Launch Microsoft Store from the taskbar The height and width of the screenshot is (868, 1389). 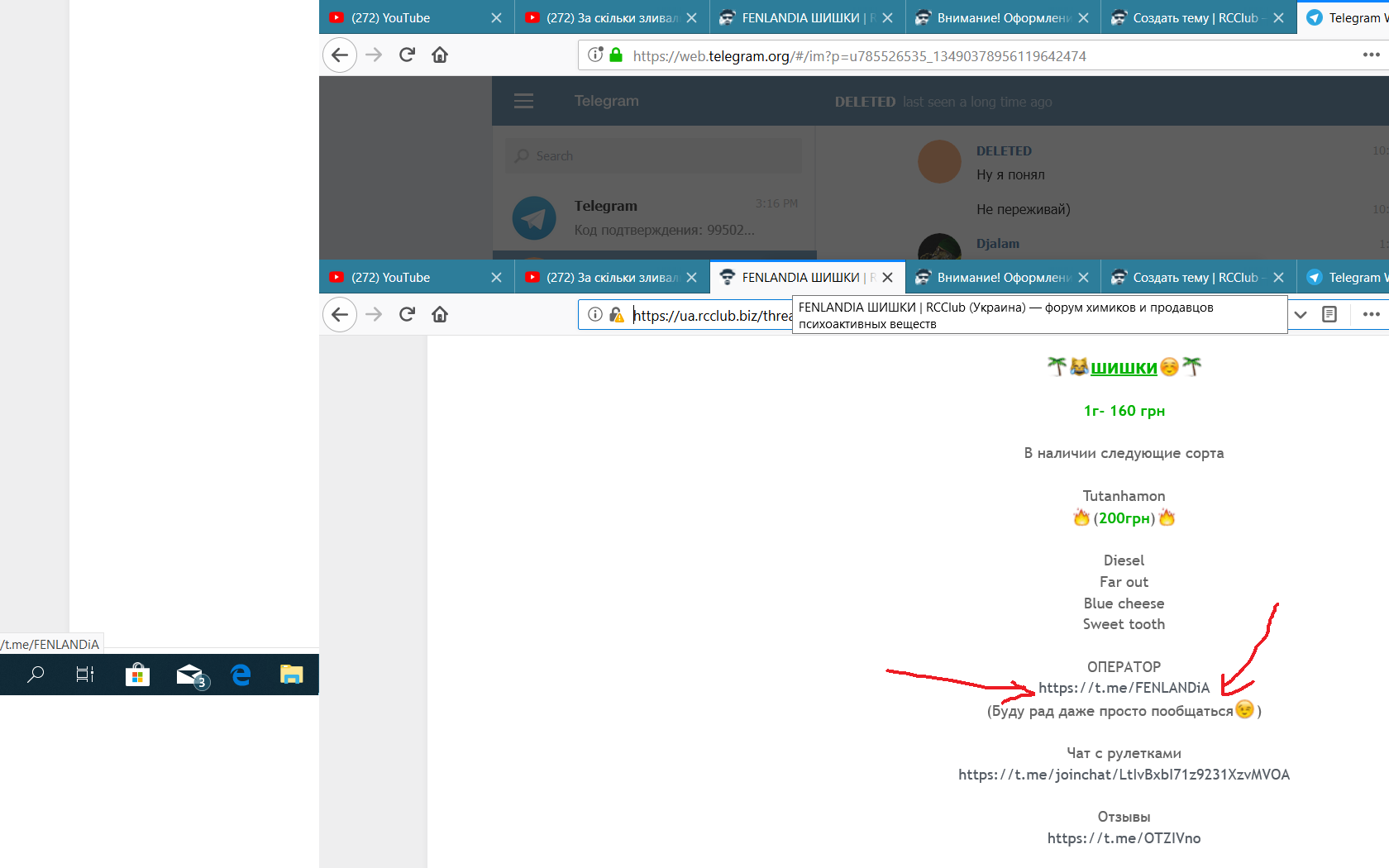pyautogui.click(x=137, y=675)
